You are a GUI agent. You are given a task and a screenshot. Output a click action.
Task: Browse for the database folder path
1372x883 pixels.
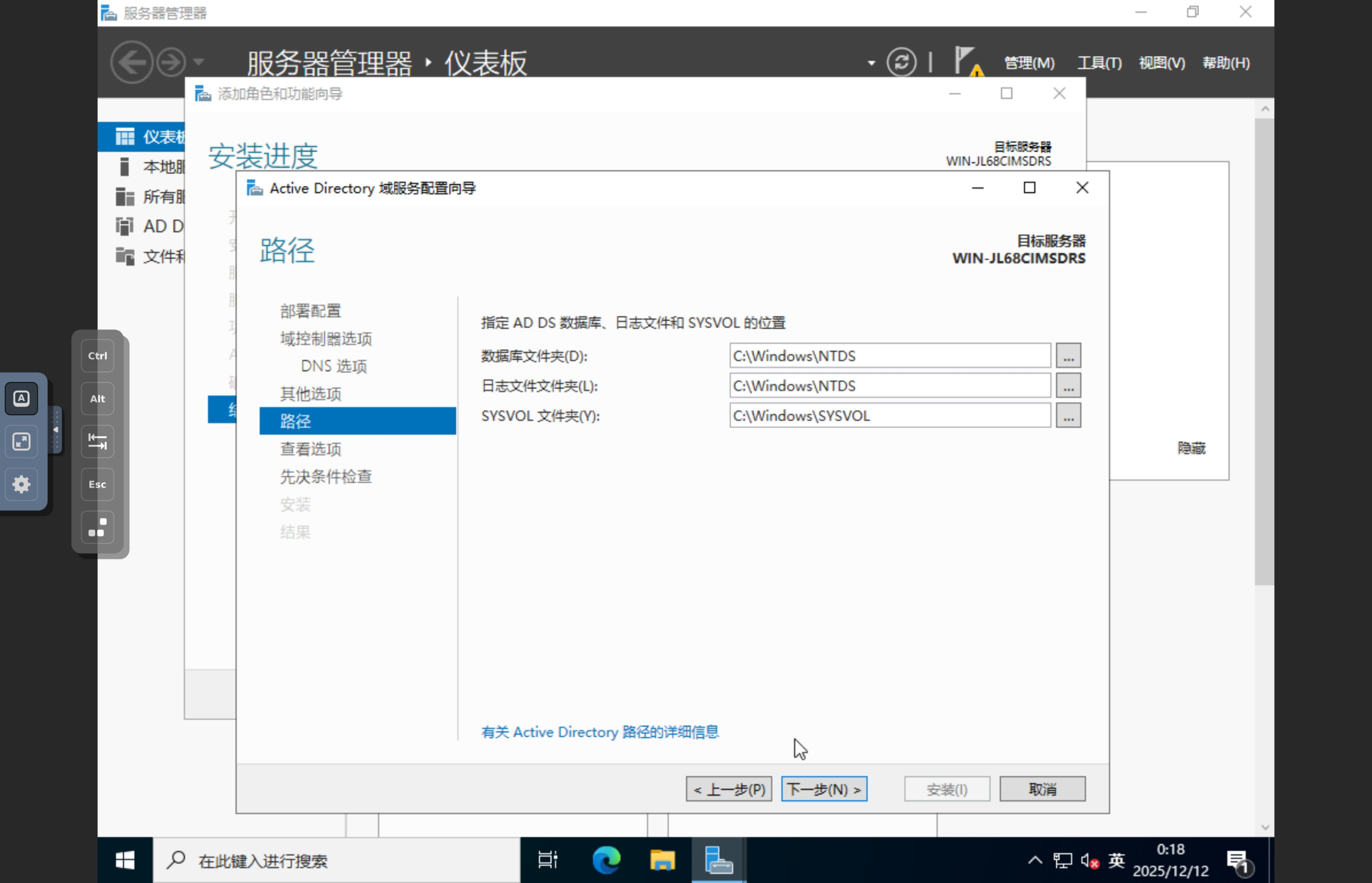click(1068, 356)
